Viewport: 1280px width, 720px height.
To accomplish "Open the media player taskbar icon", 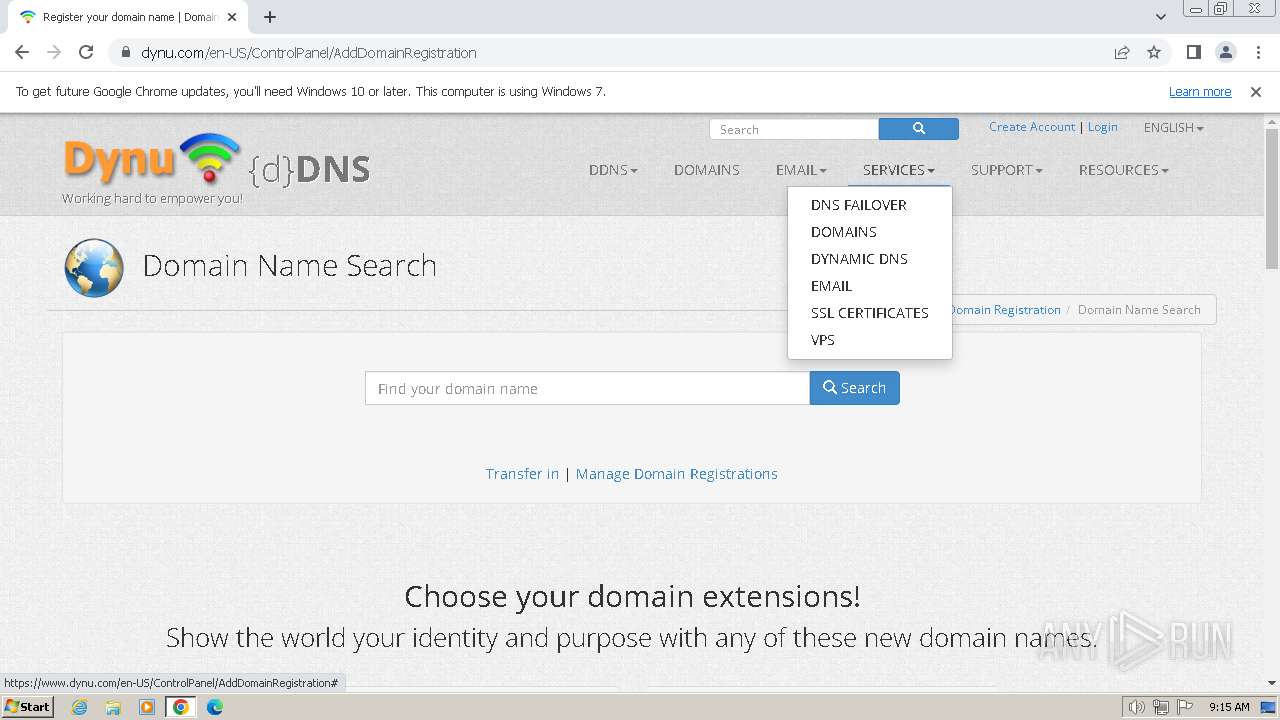I will (x=147, y=707).
